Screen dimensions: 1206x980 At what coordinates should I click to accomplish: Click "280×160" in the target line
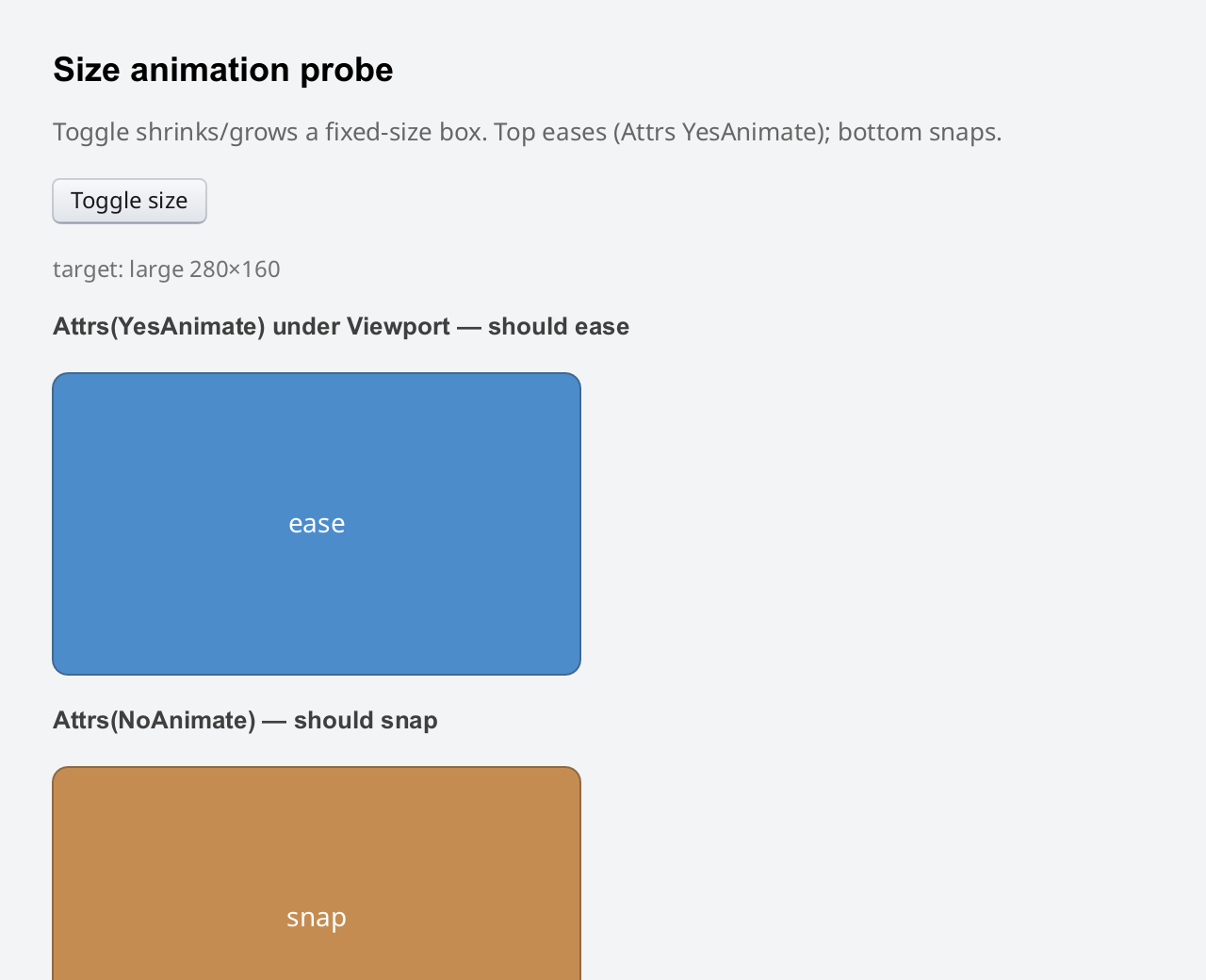[x=235, y=269]
